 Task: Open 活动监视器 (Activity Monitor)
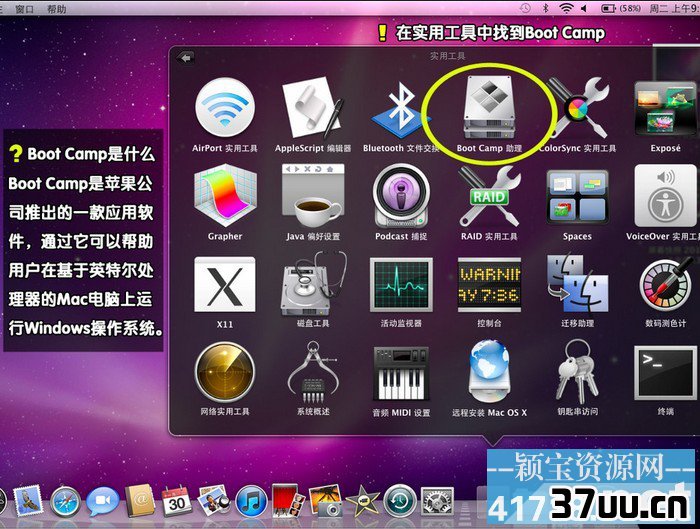tap(400, 284)
